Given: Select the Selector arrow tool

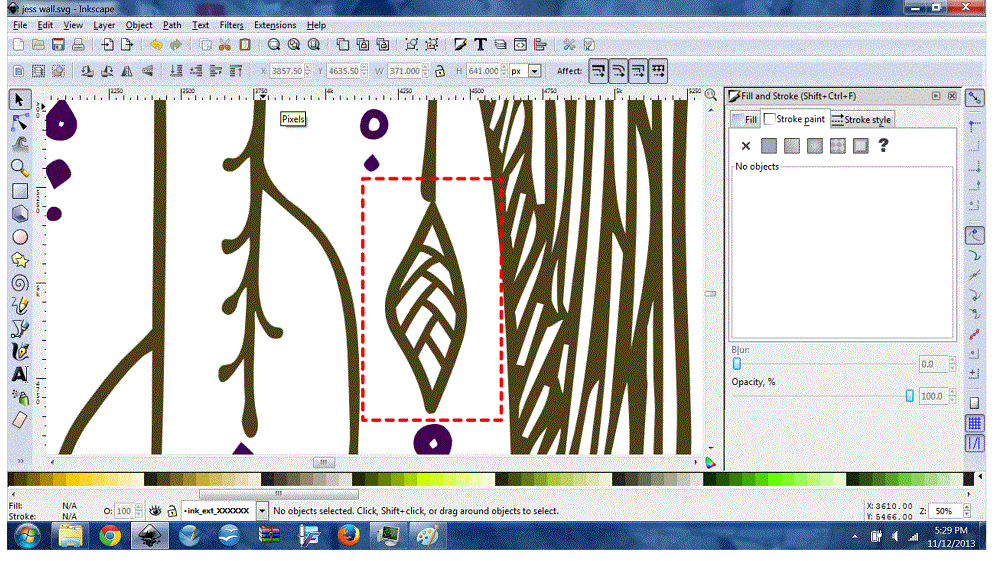Looking at the screenshot, I should (x=19, y=99).
